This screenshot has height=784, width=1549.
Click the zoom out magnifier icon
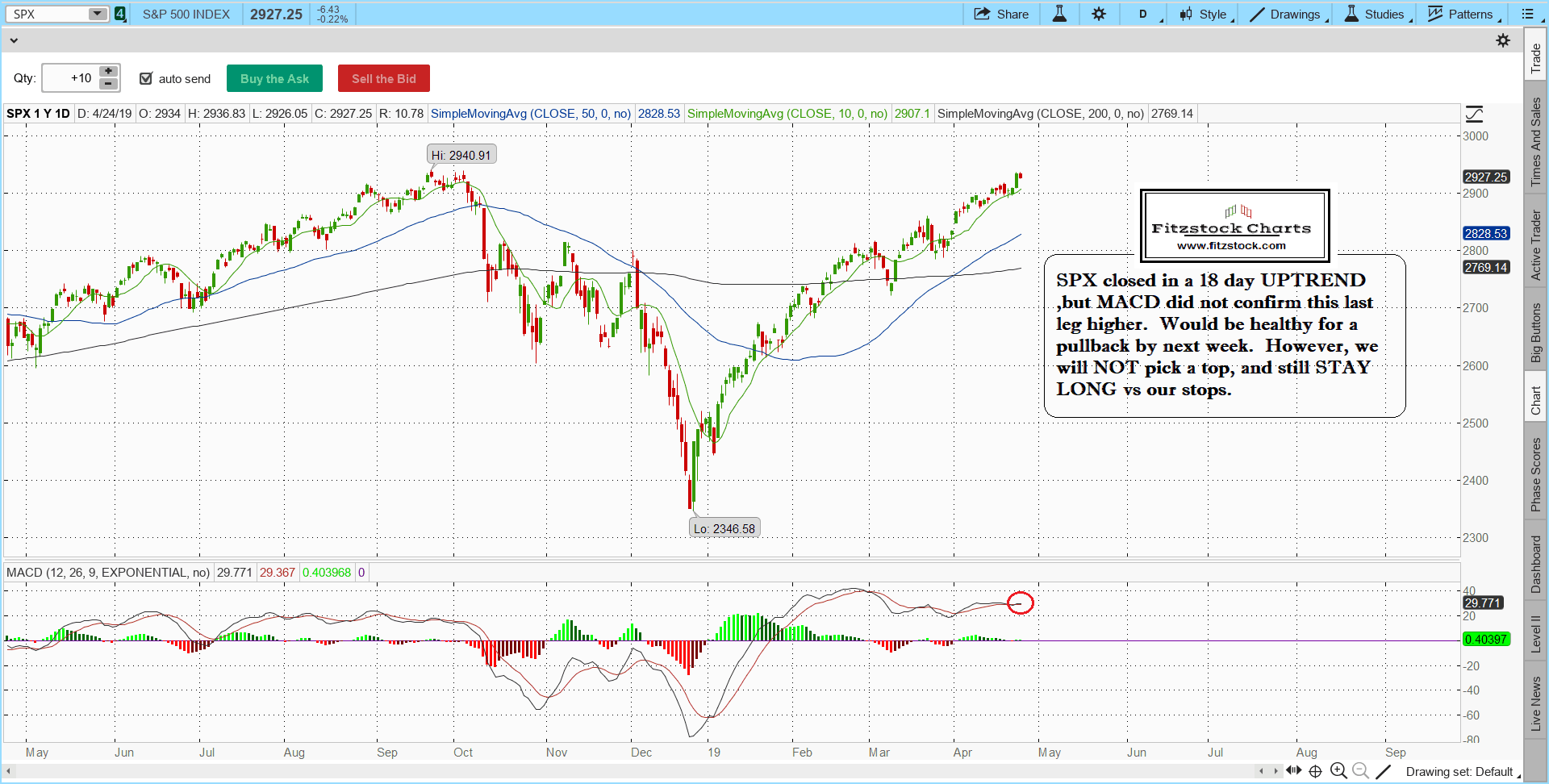click(1360, 771)
